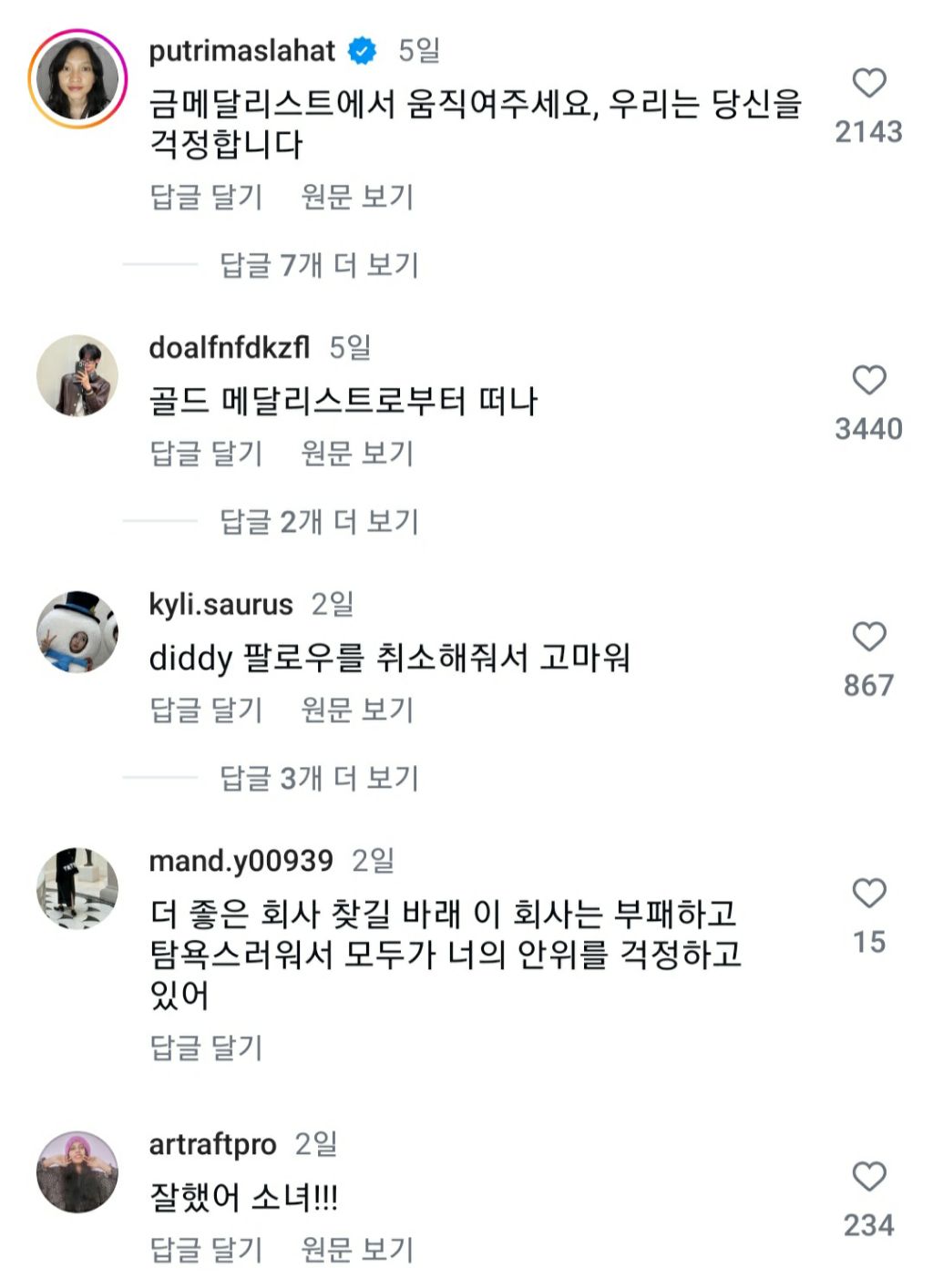Like artraftpro's comment heart icon
This screenshot has width=933, height=1288.
(x=868, y=1177)
